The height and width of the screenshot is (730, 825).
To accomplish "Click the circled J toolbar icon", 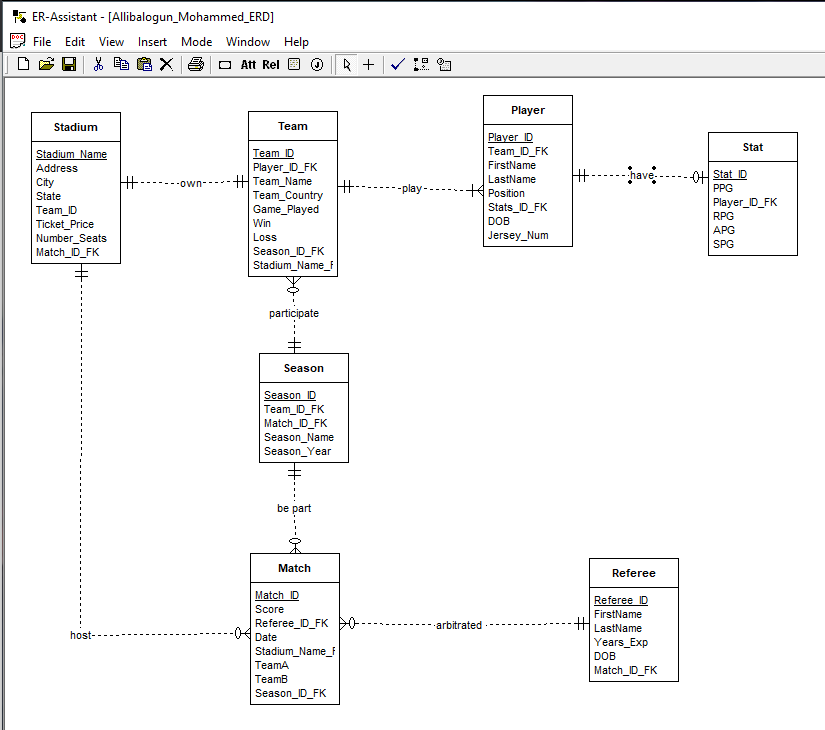I will tap(317, 64).
